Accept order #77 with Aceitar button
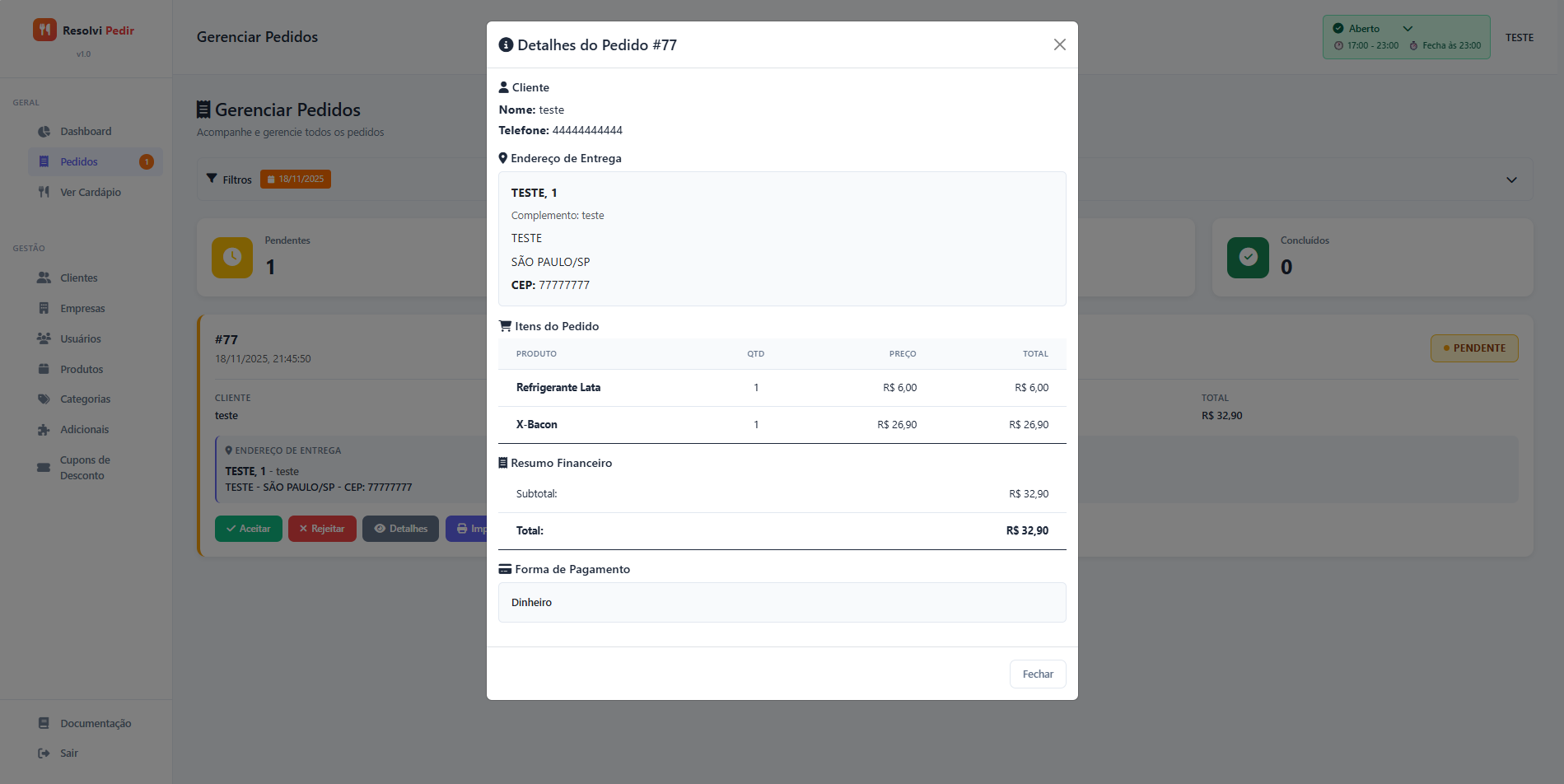This screenshot has height=784, width=1564. 249,529
